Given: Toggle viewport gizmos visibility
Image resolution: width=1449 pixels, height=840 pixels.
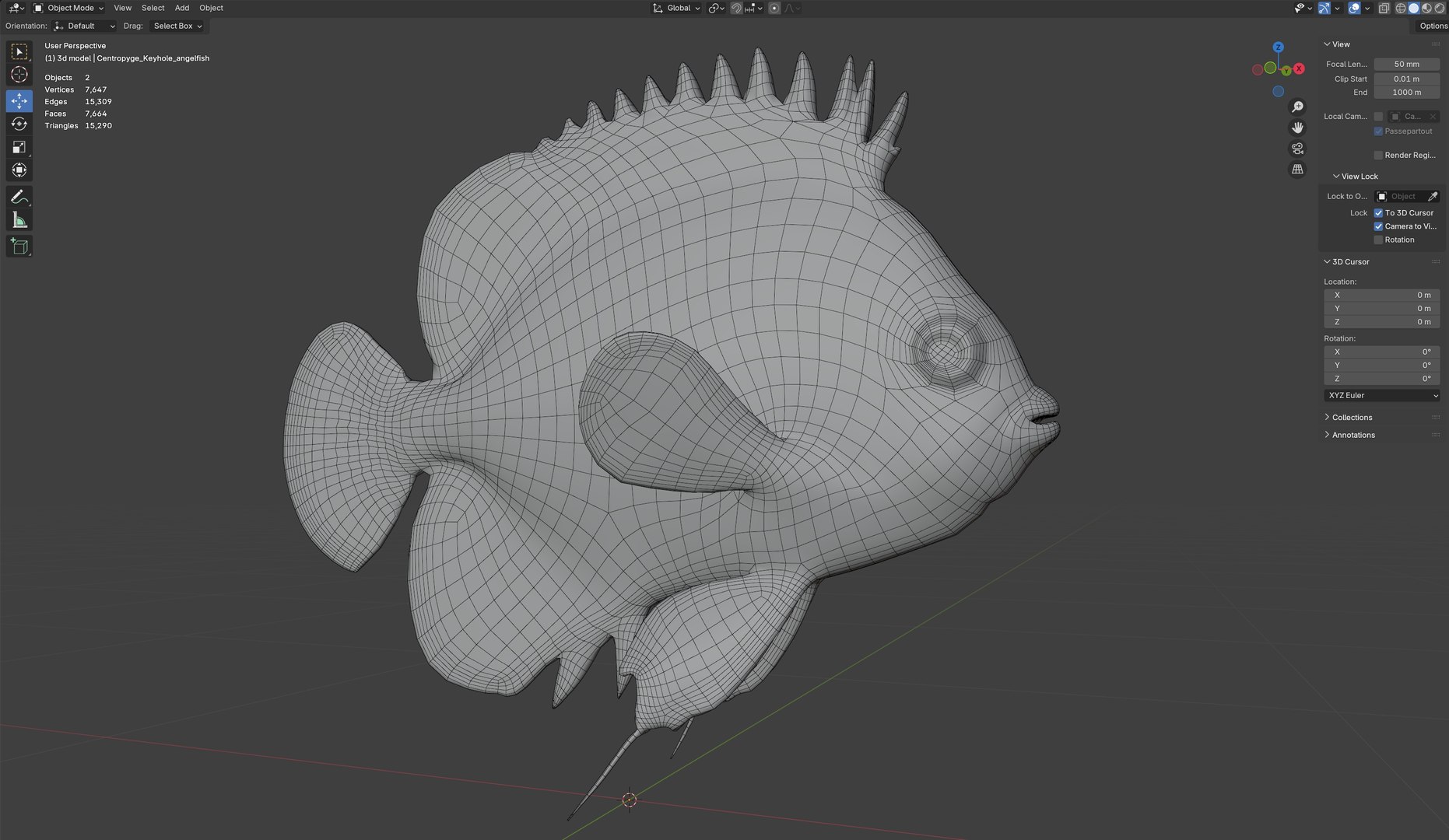Looking at the screenshot, I should click(x=1324, y=8).
